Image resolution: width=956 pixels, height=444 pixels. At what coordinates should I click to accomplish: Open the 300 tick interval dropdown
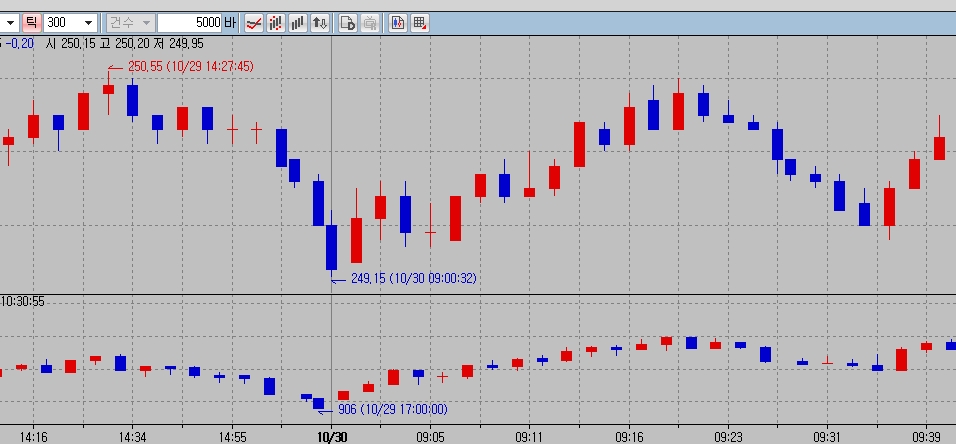(x=89, y=22)
